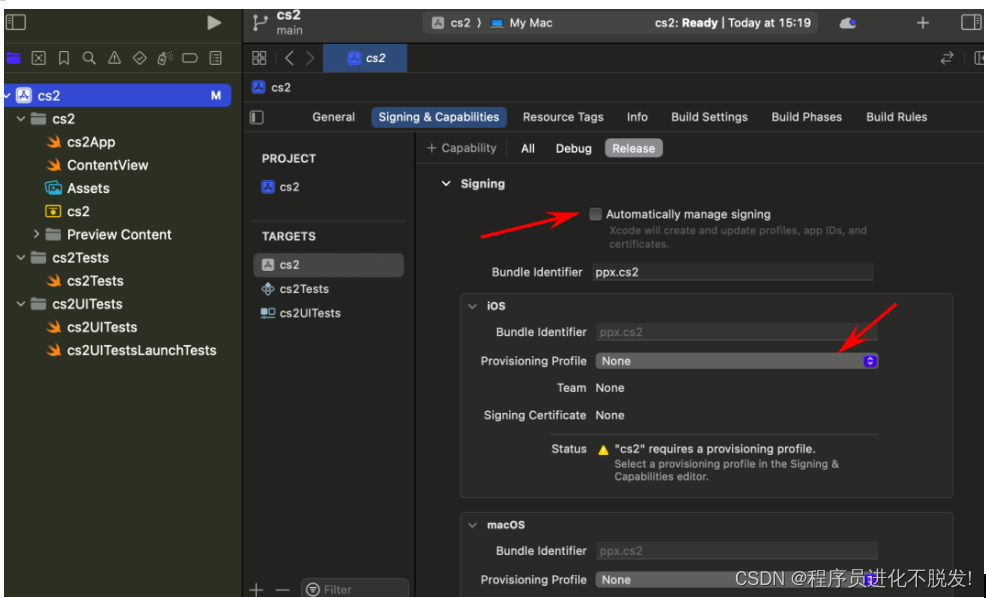Viewport: 988px width, 598px height.
Task: Open the Build Rules tab
Action: tap(896, 117)
